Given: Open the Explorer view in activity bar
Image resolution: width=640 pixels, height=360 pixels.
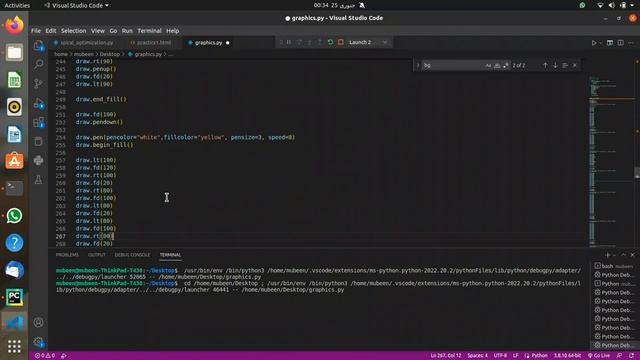Looking at the screenshot, I should [x=38, y=45].
